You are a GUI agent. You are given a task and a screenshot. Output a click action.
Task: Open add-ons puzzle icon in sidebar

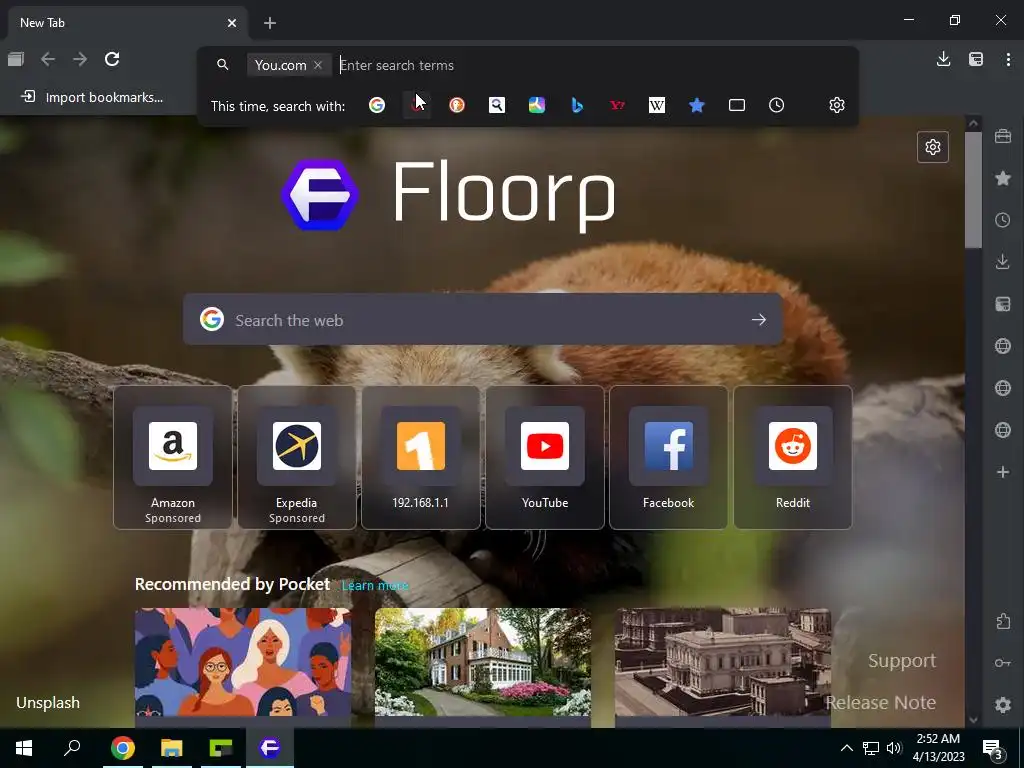point(1002,621)
